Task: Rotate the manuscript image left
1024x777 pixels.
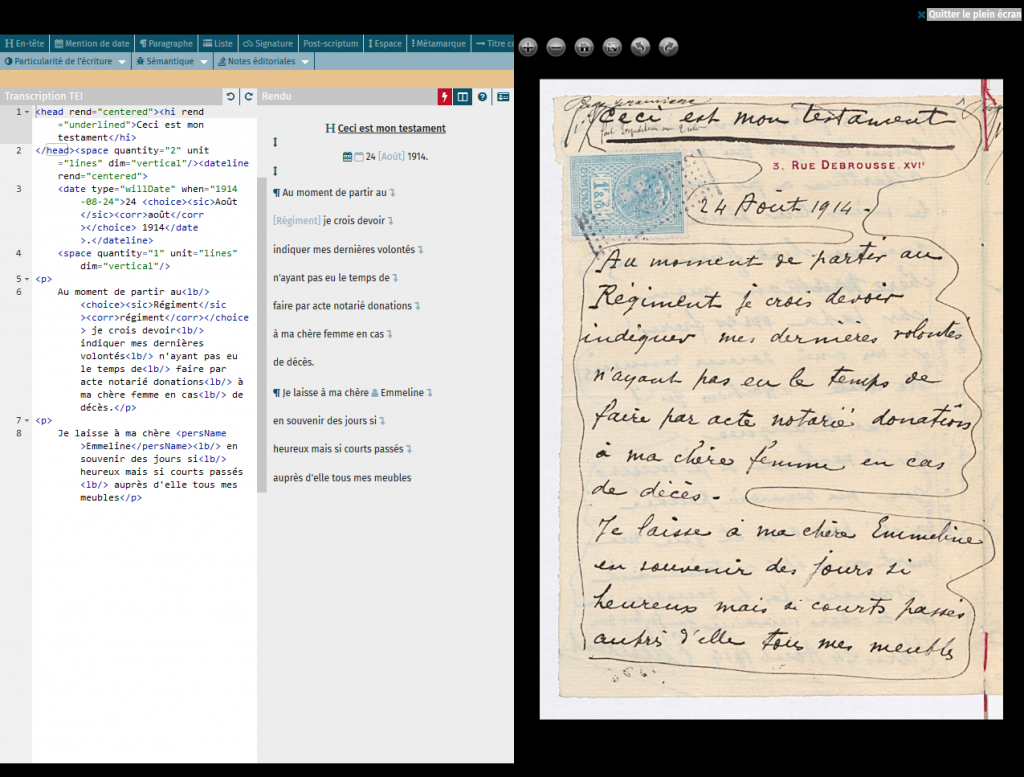Action: tap(640, 47)
